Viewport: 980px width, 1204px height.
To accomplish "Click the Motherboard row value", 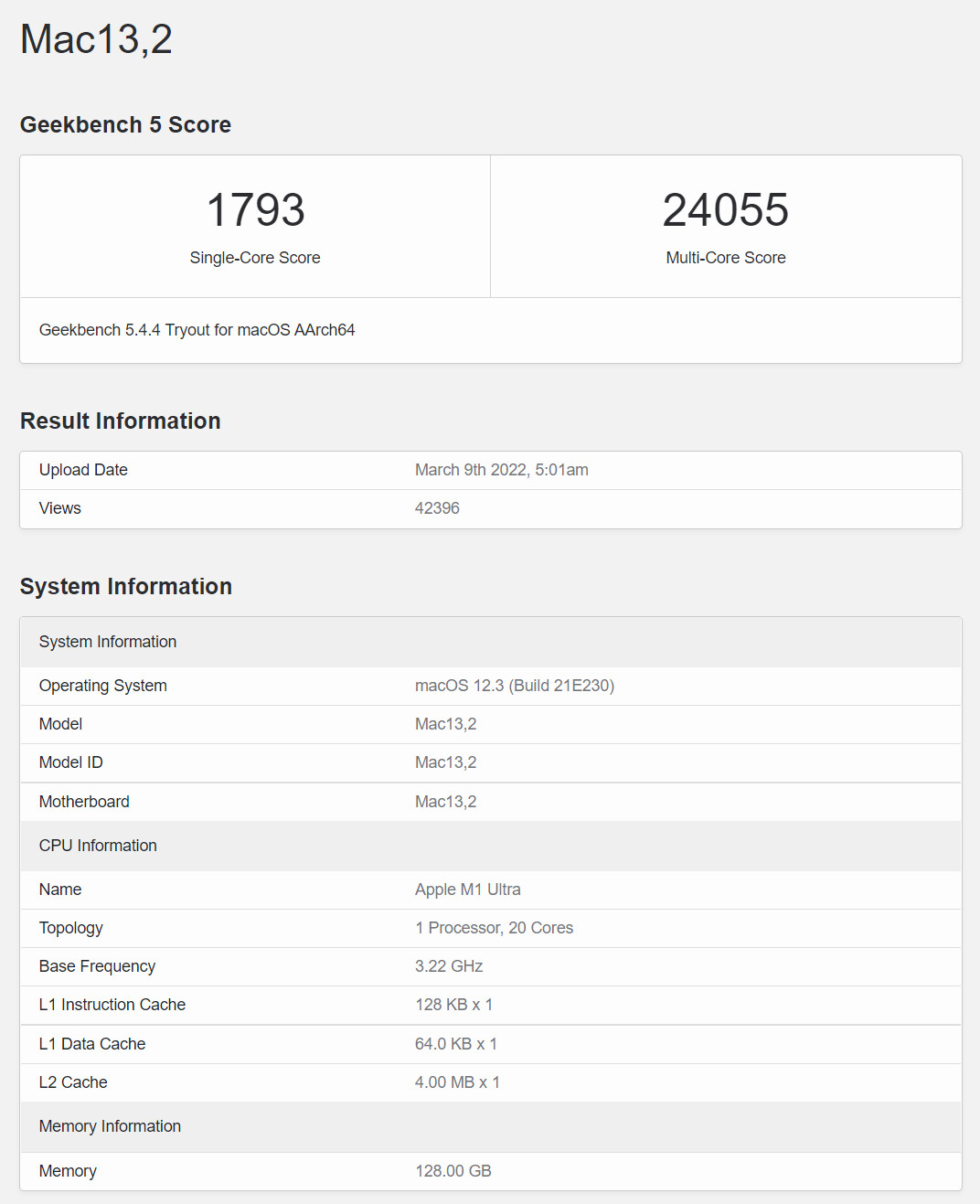I will pos(446,802).
